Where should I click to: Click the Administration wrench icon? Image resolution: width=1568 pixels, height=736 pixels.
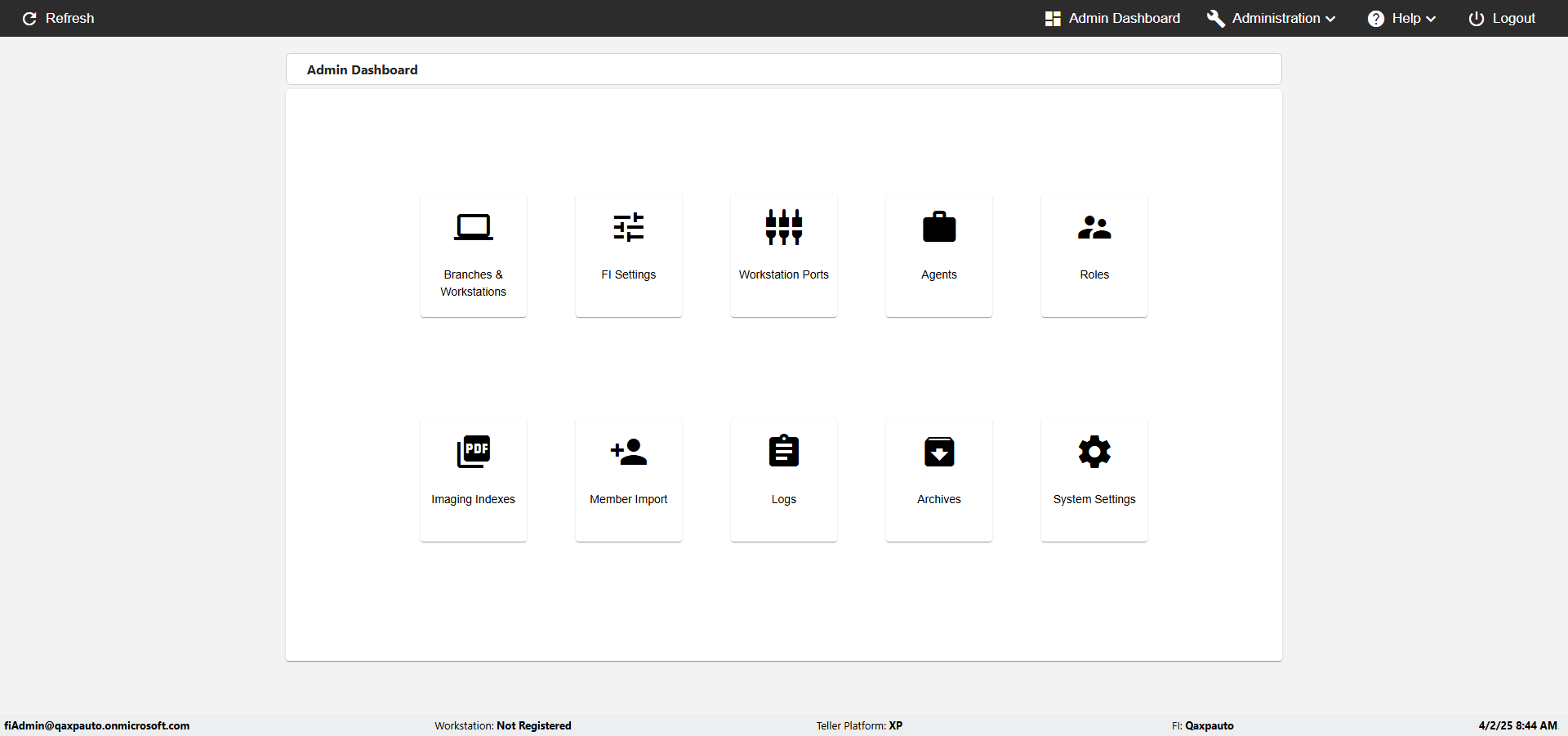tap(1216, 18)
